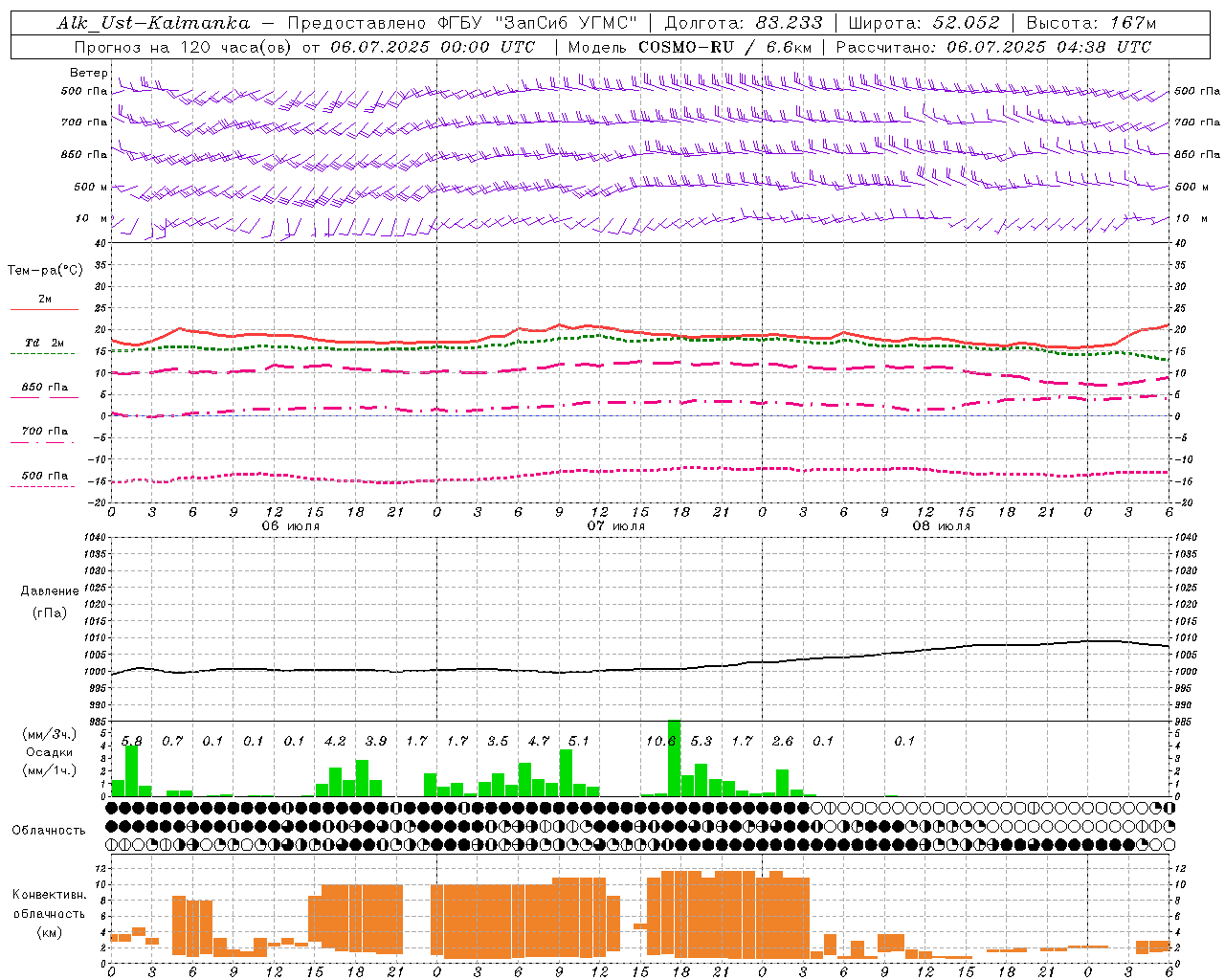Click the '5.8' precipitation total

point(132,741)
